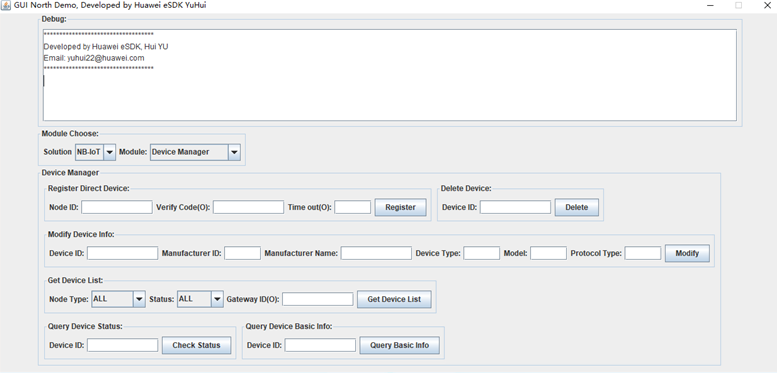The width and height of the screenshot is (777, 373).
Task: Focus the Manufacturer Name input field
Action: click(376, 253)
